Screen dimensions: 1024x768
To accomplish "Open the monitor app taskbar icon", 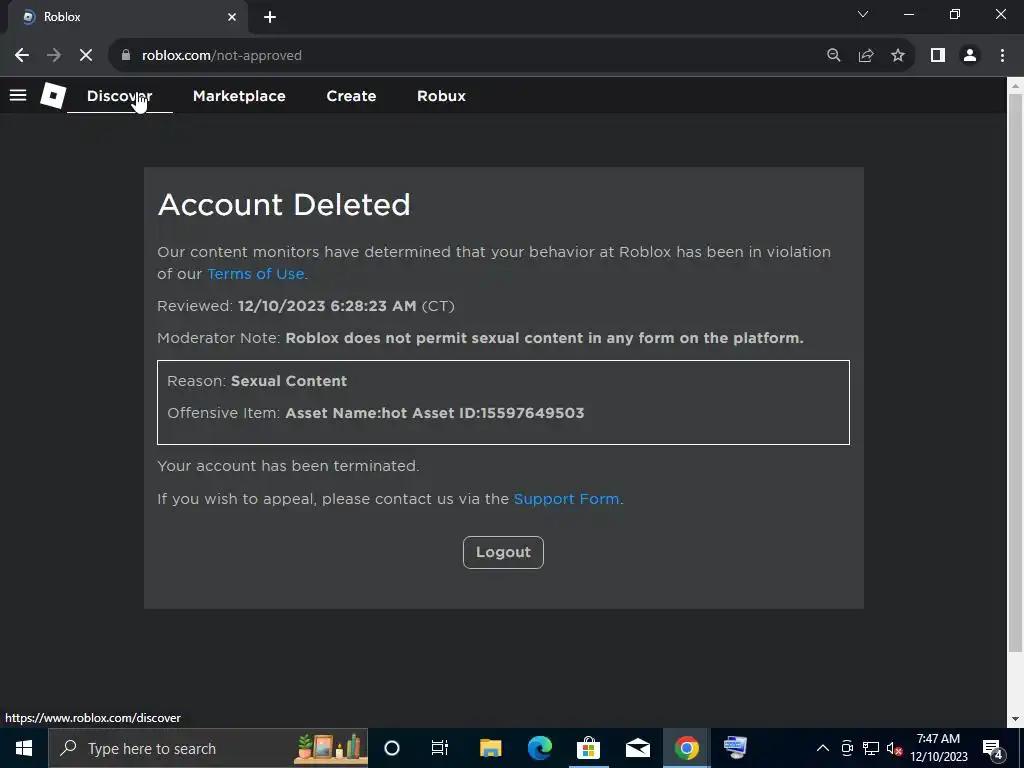I will coord(735,748).
